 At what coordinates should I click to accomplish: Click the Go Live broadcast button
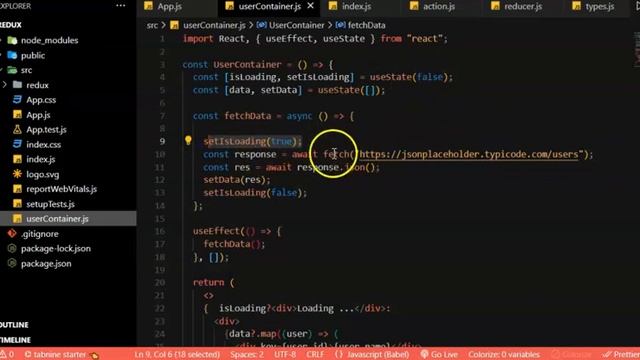tap(439, 354)
